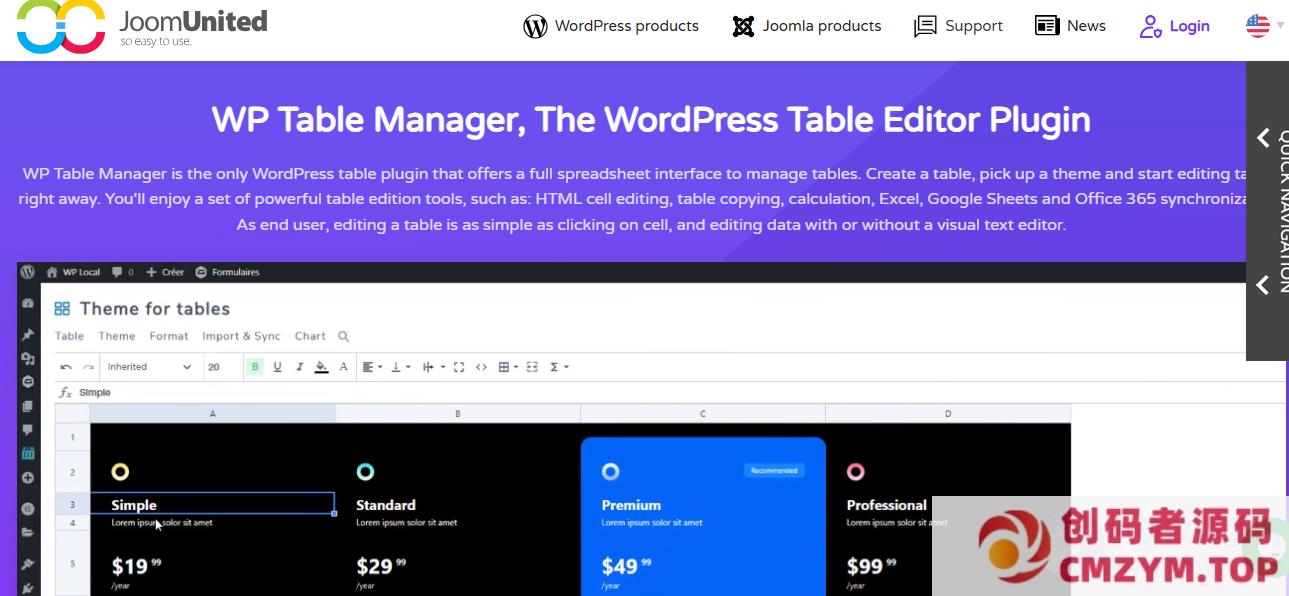Click the fullscreen selection icon
Screen dimensions: 1289x596
[x=459, y=367]
